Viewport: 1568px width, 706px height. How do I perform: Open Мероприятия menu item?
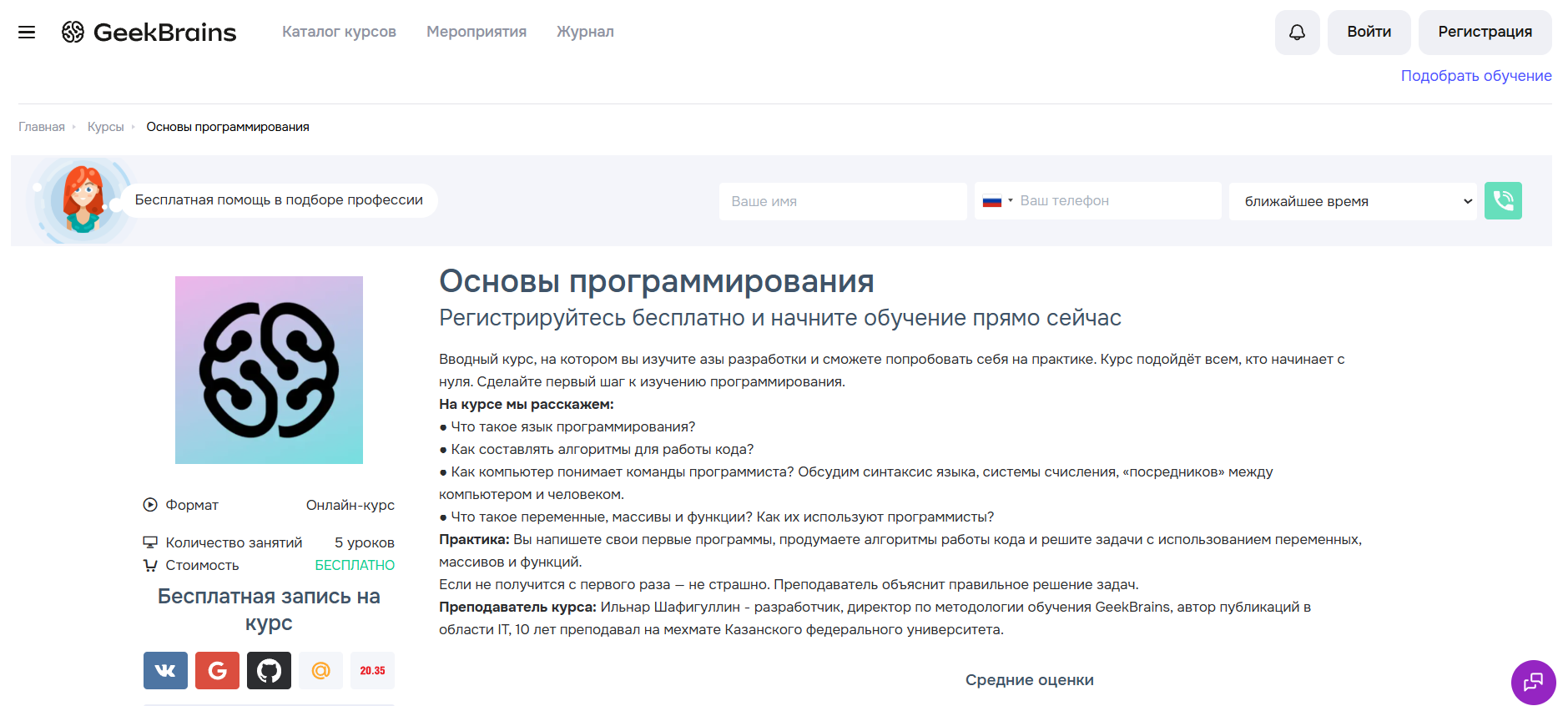(476, 32)
